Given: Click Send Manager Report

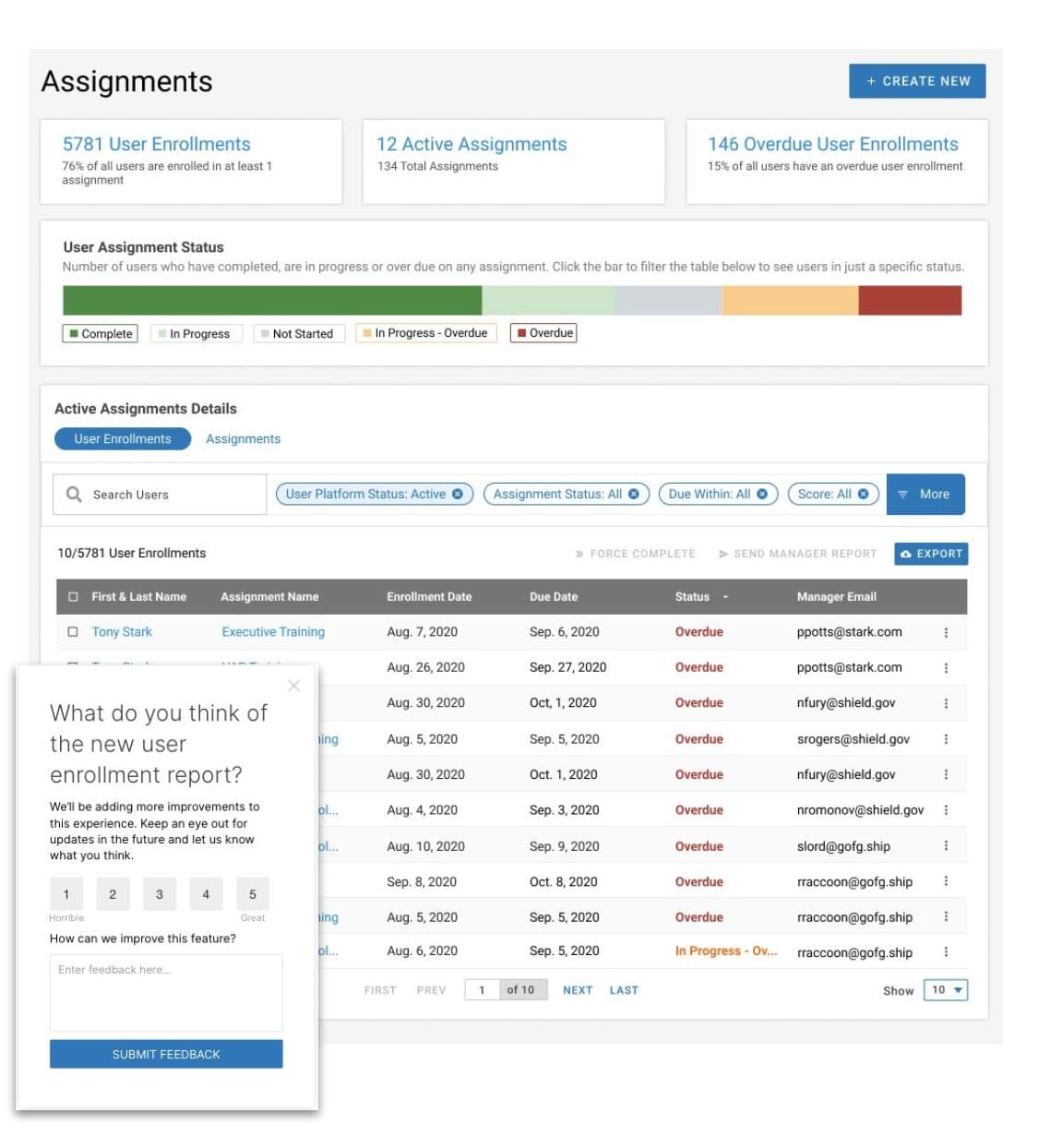Looking at the screenshot, I should click(x=797, y=554).
